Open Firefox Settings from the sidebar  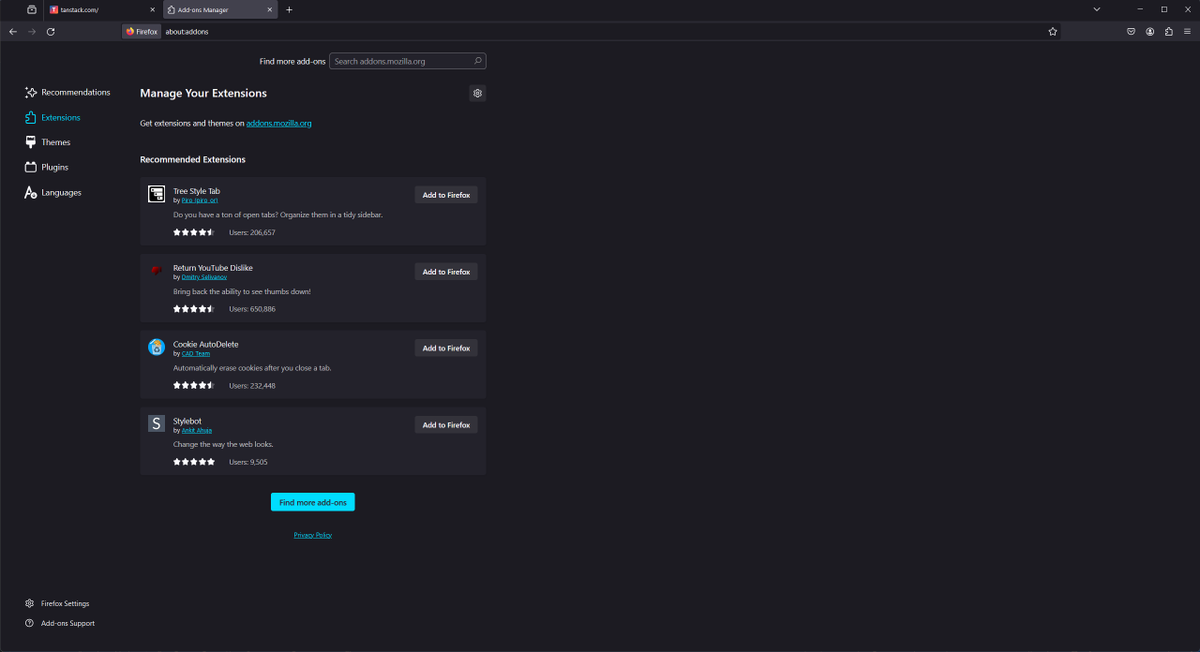tap(57, 604)
